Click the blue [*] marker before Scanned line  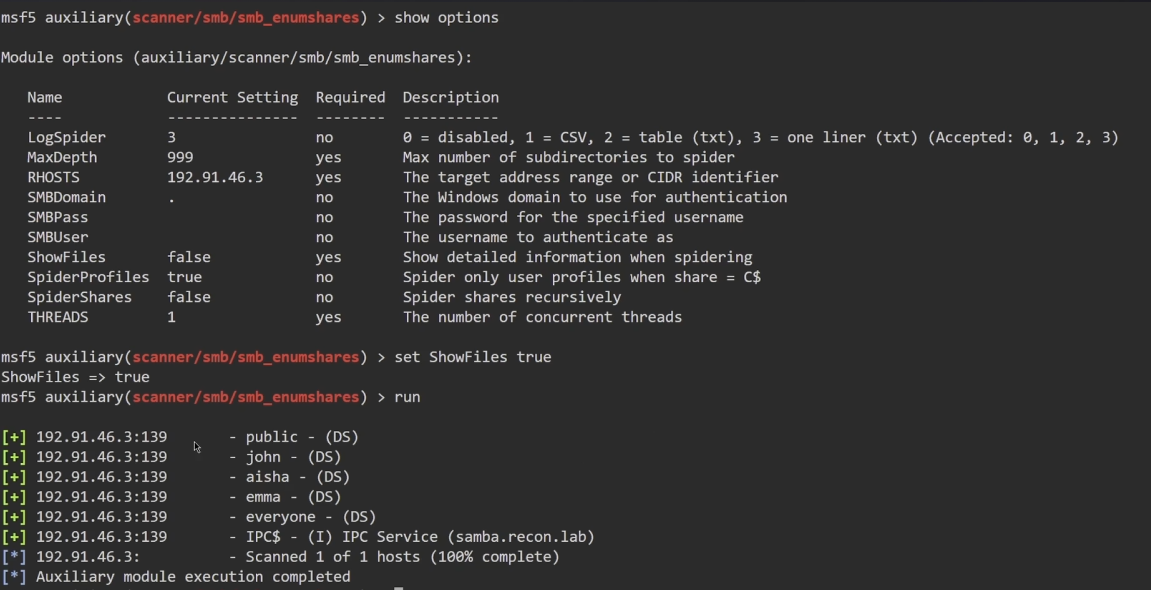tap(14, 557)
